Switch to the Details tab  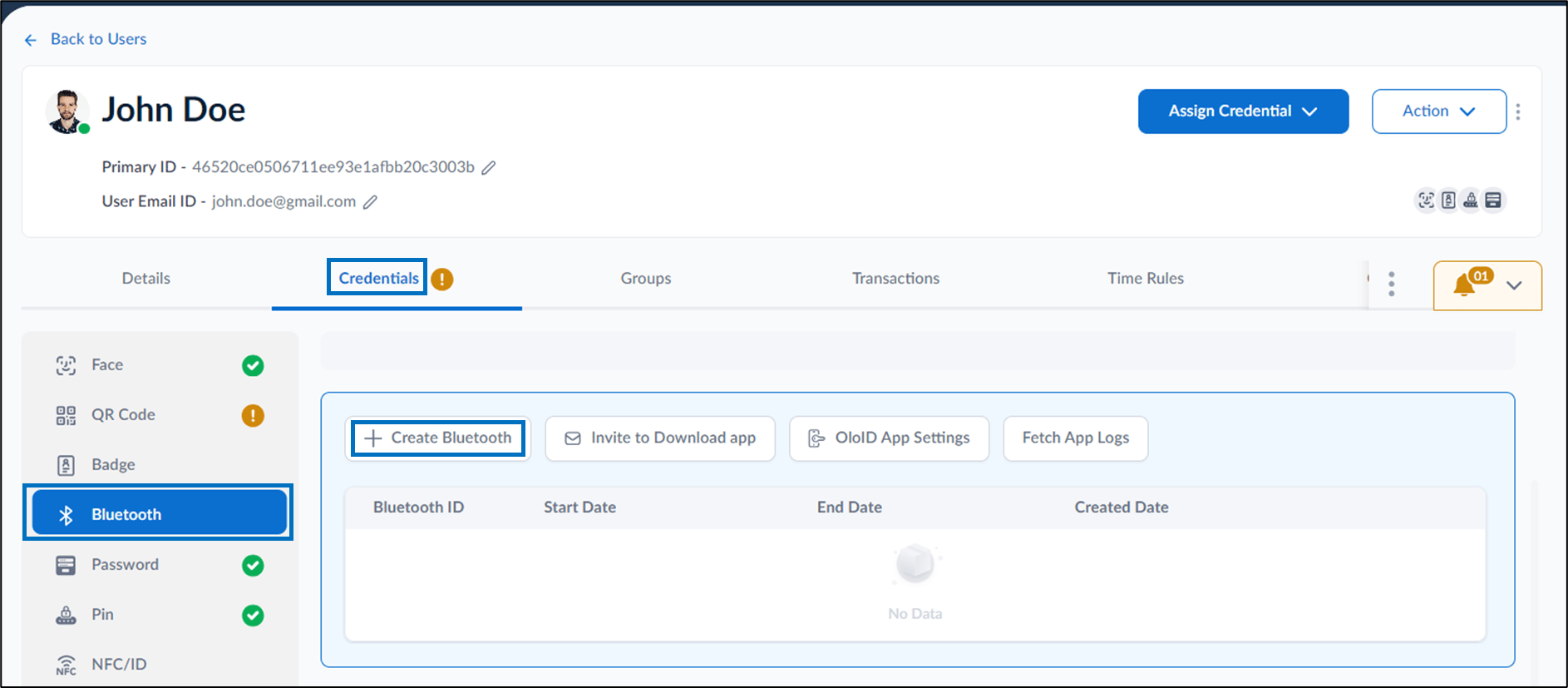click(146, 279)
